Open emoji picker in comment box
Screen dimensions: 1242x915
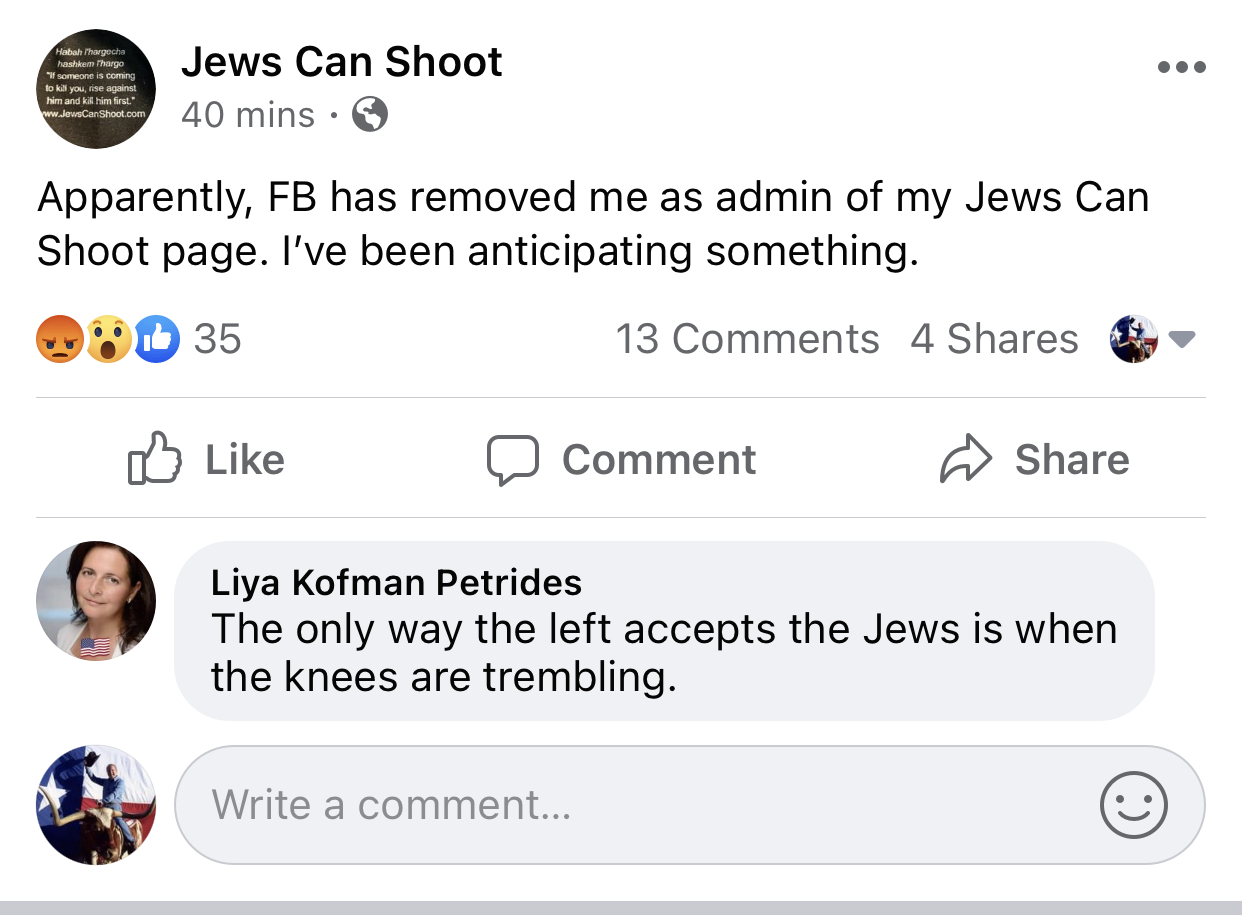(1133, 805)
